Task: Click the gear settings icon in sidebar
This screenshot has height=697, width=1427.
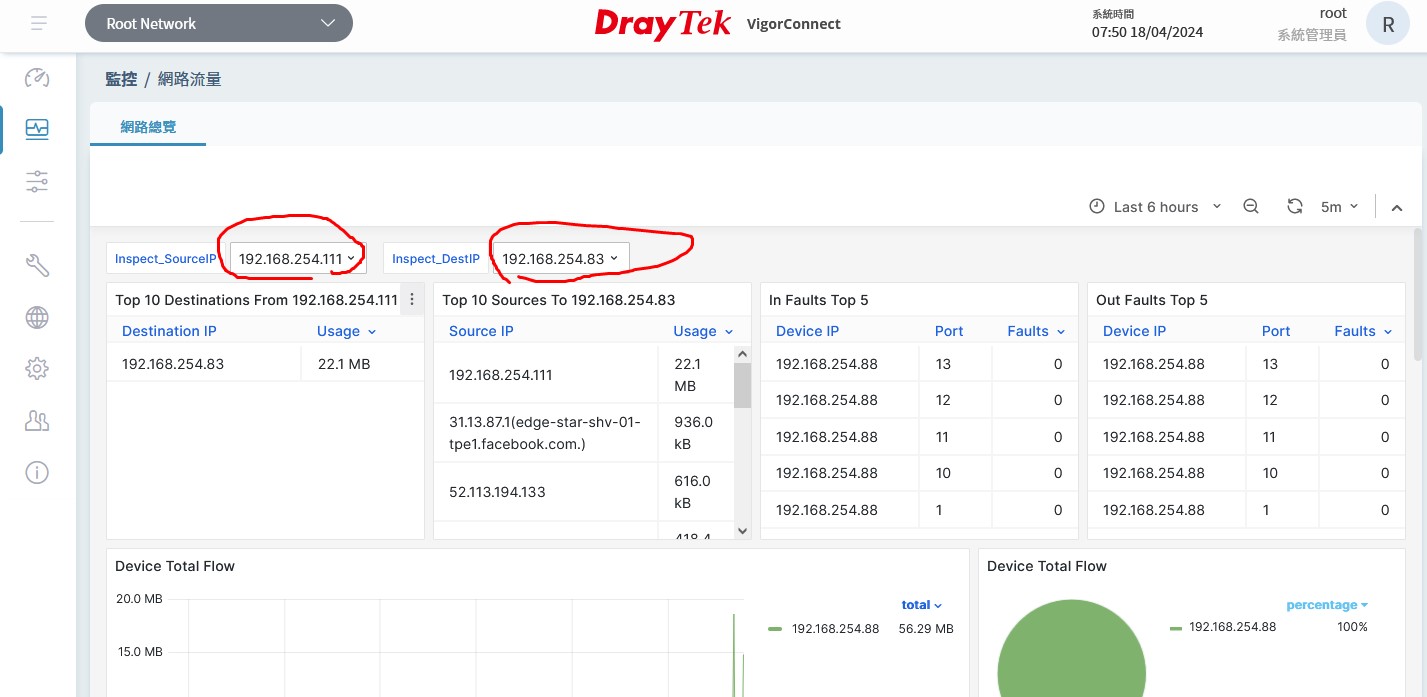Action: 37,368
